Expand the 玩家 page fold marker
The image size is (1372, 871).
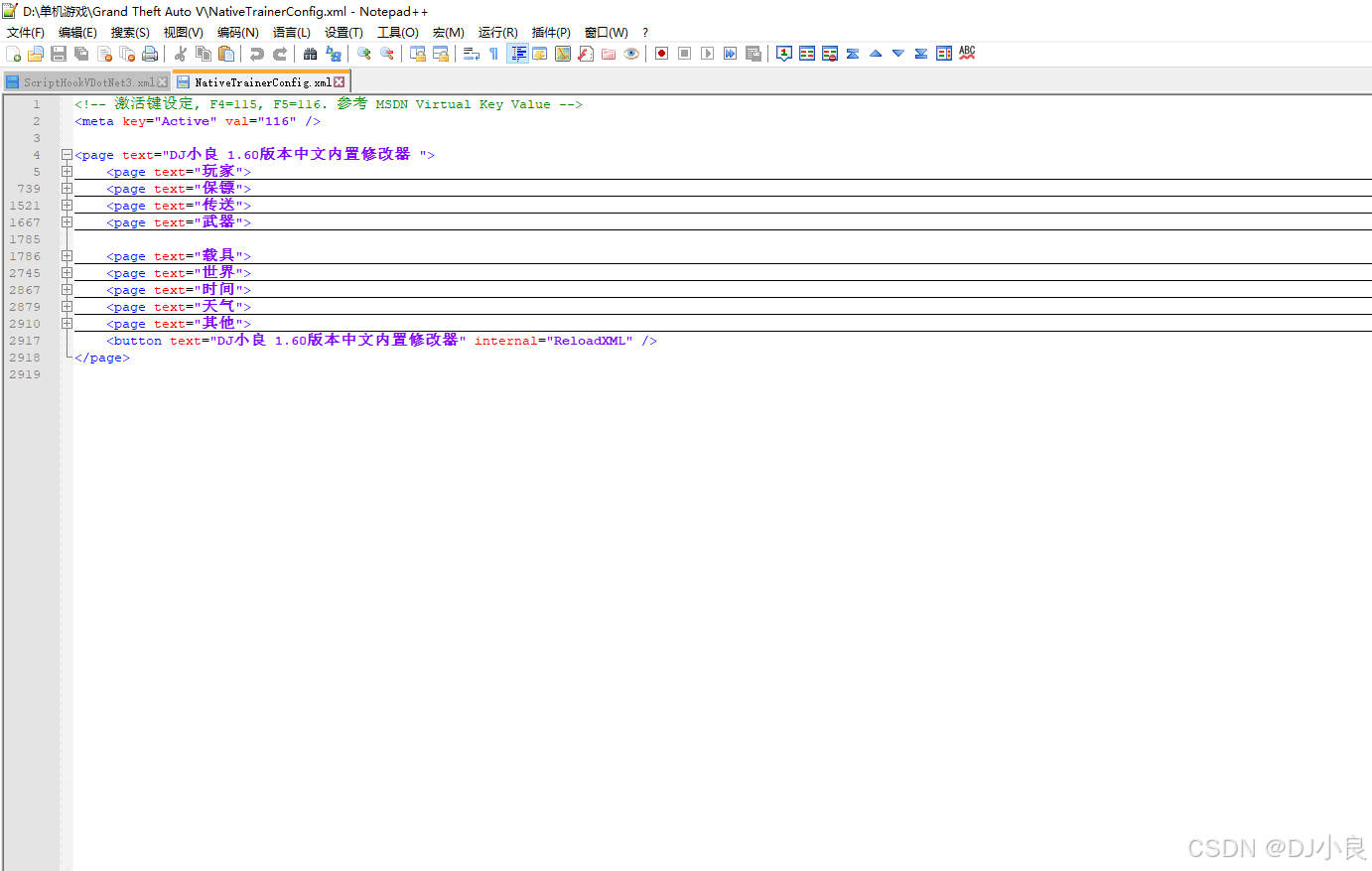[x=67, y=172]
